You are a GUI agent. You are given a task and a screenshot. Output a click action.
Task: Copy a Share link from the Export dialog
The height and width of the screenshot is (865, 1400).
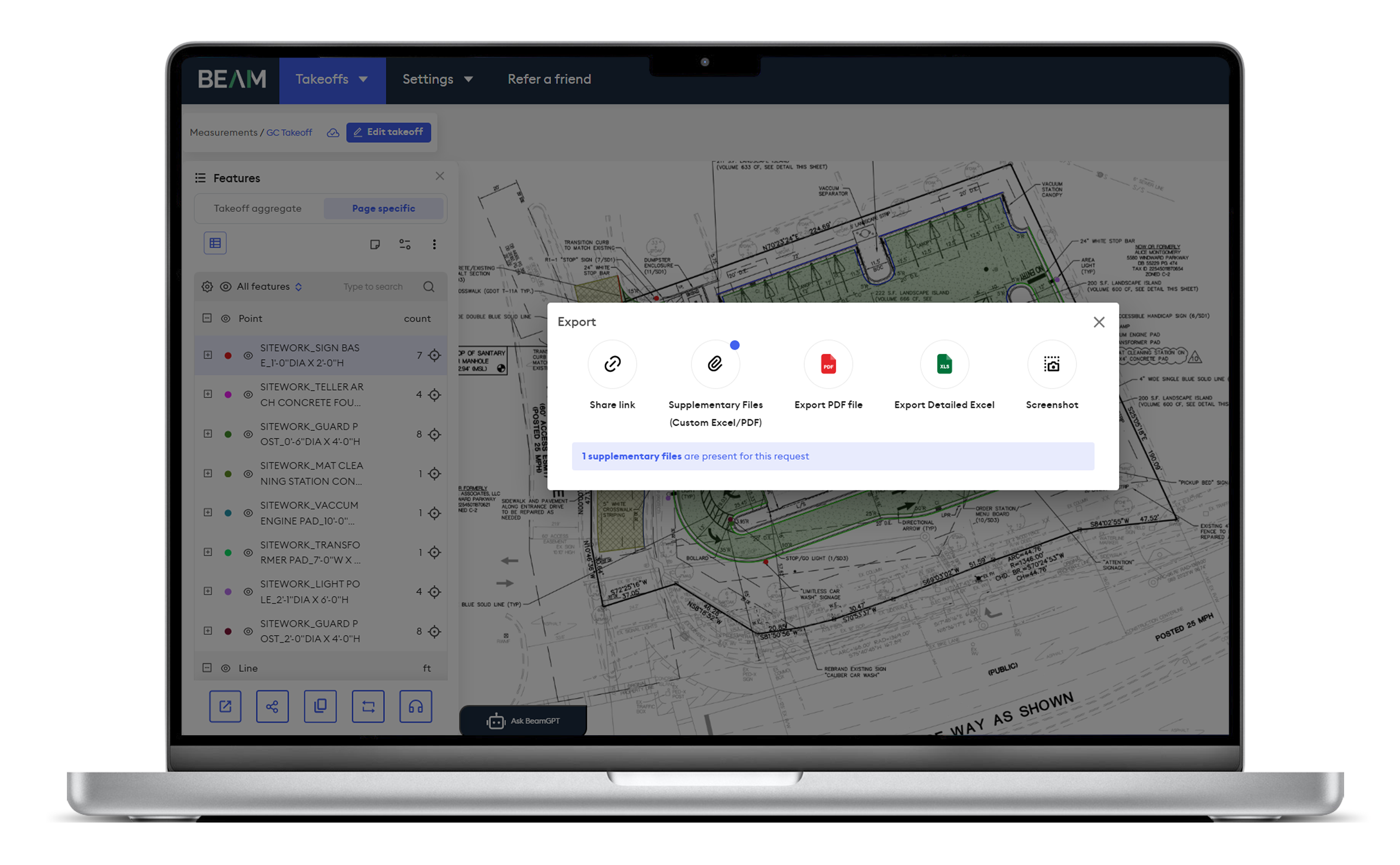[x=612, y=364]
